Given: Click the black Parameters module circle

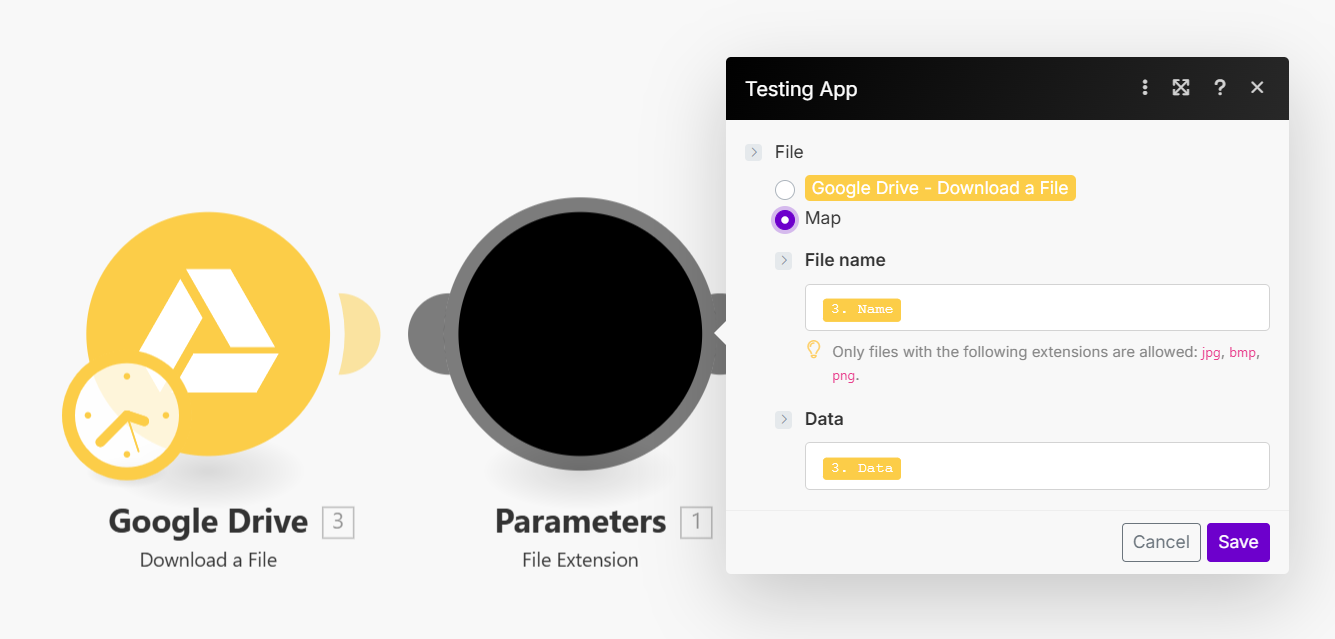Looking at the screenshot, I should pyautogui.click(x=580, y=334).
